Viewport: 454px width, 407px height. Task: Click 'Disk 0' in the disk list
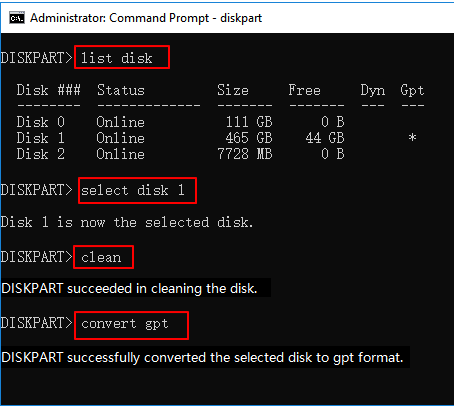(x=41, y=122)
